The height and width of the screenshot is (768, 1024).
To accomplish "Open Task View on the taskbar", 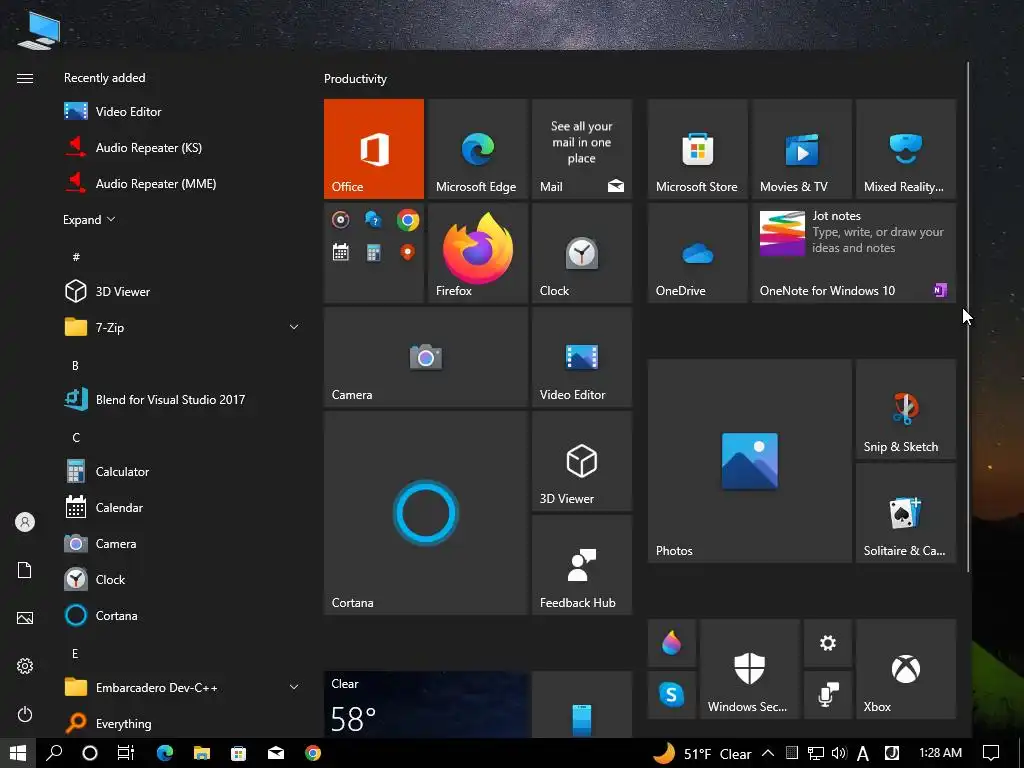I will pos(125,753).
